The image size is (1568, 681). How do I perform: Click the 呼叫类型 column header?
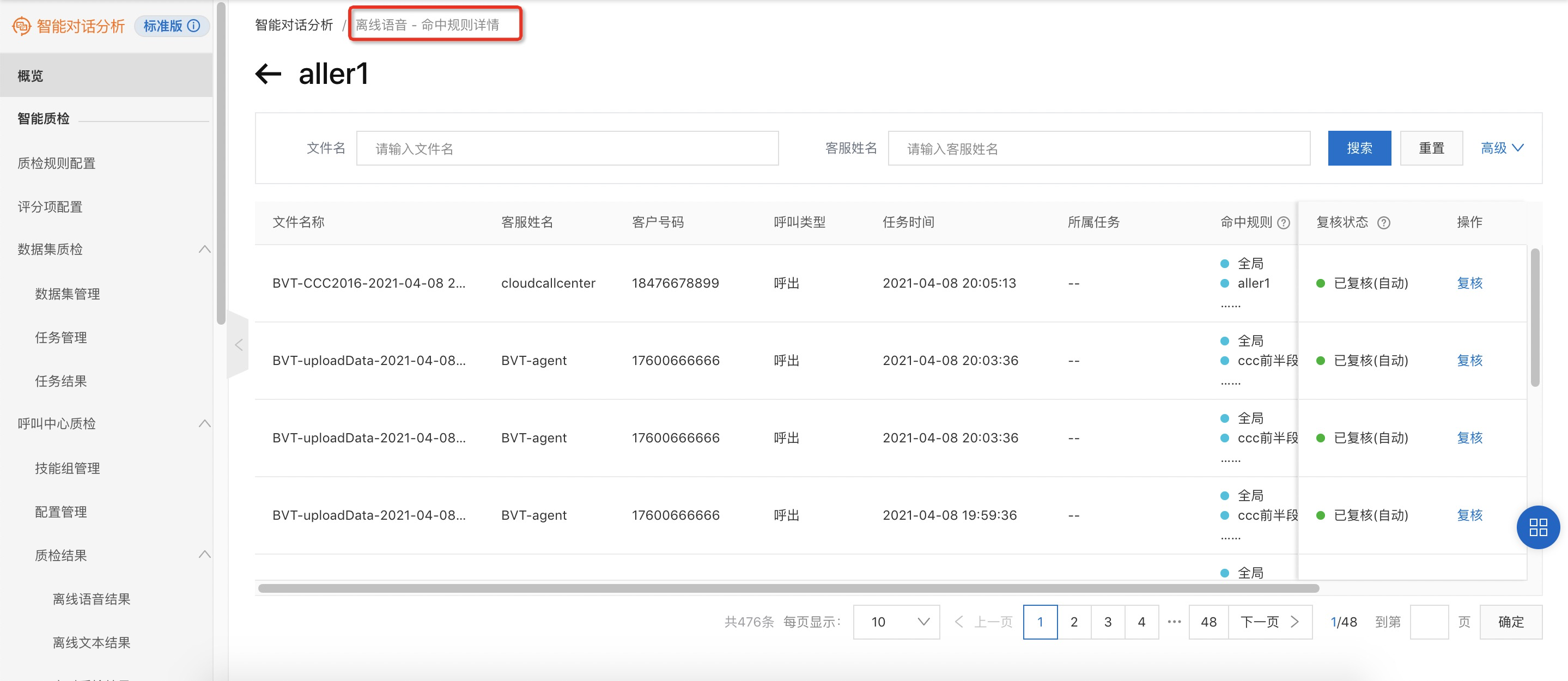(x=799, y=222)
